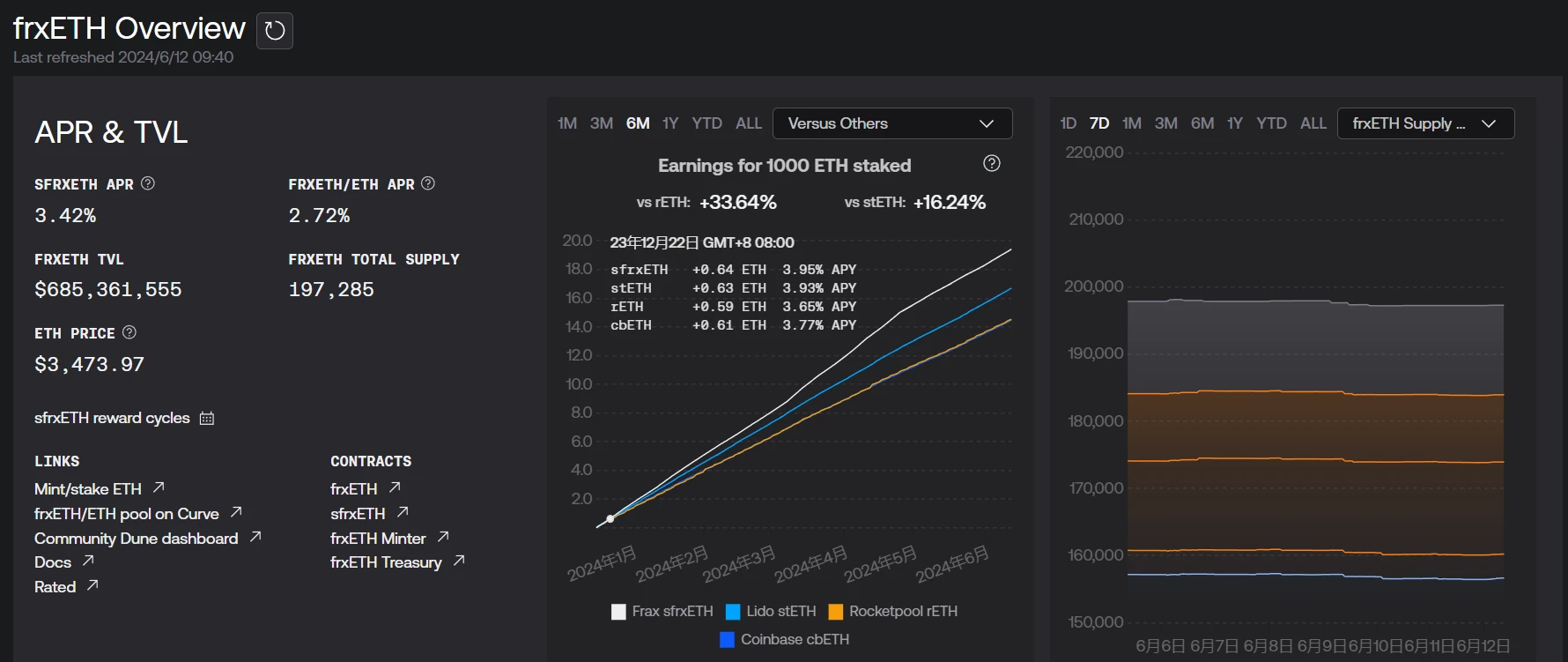
Task: Expand the frxETH Supply dropdown
Action: click(1424, 123)
